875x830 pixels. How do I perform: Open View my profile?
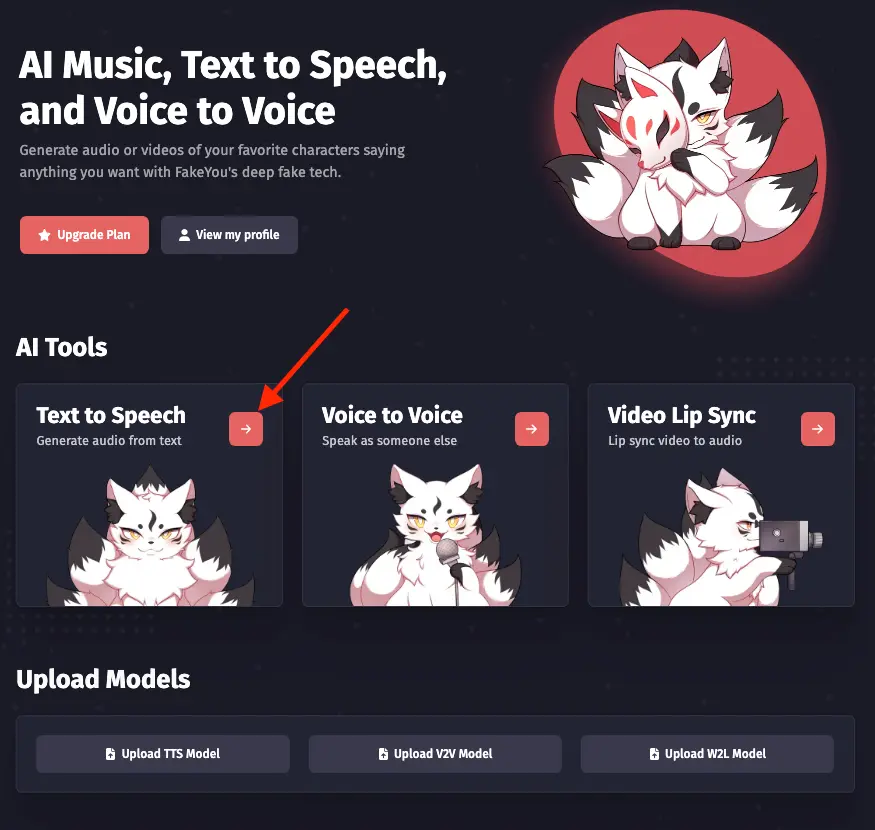tap(229, 235)
